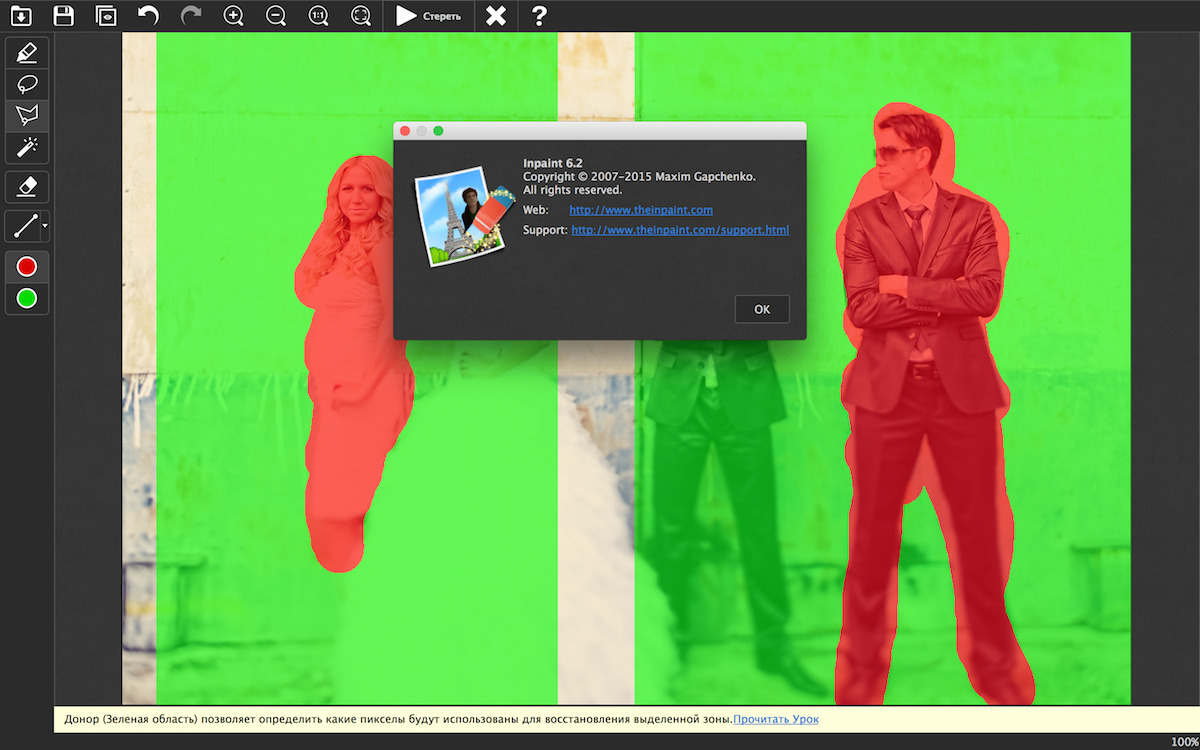
Task: Choose the Eraser tool
Action: (x=27, y=186)
